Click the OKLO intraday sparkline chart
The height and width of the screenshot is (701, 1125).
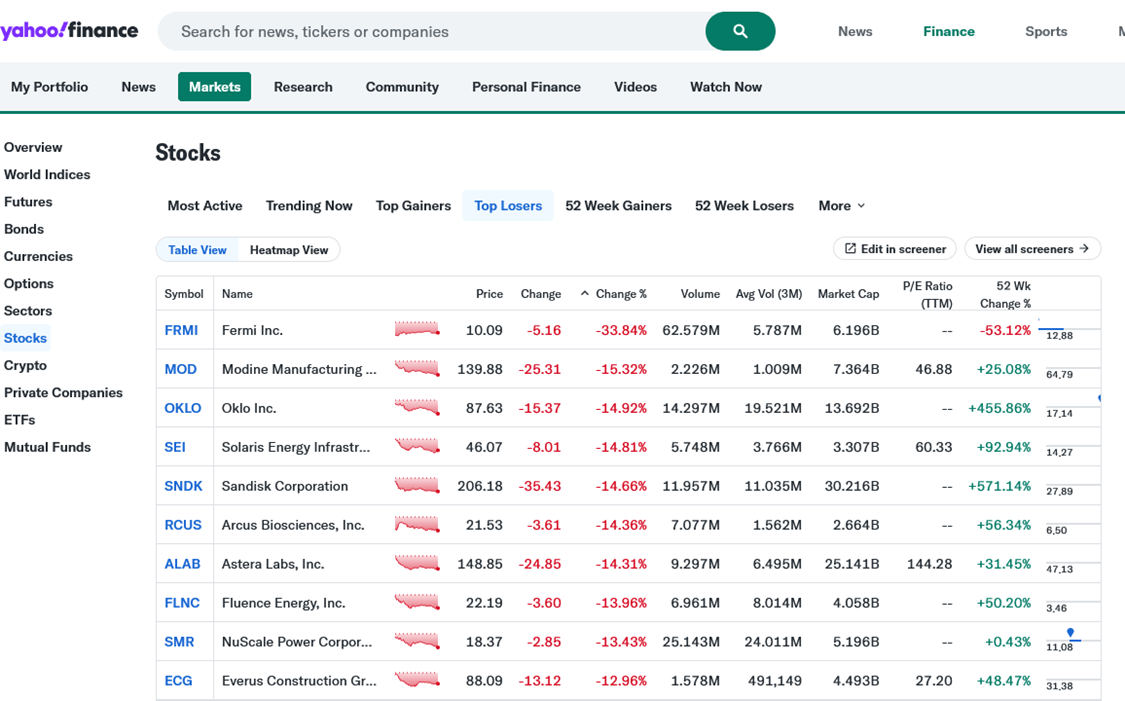(x=417, y=408)
